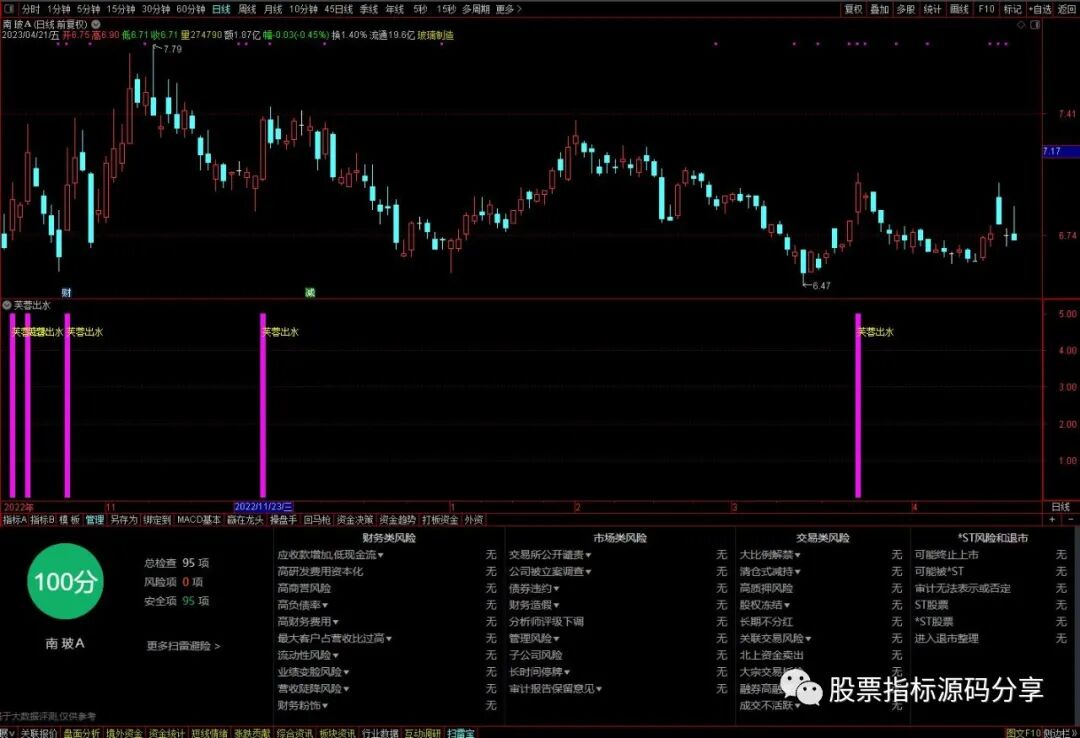Click 可能被*ST risk item
The image size is (1080, 738).
coord(939,571)
